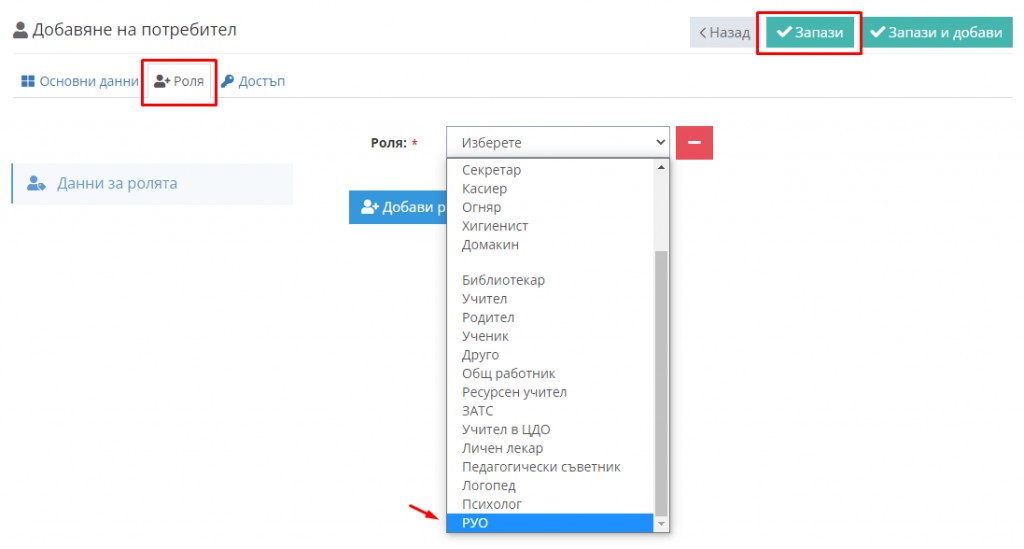1024x549 pixels.
Task: Switch to the Достъп tab
Action: (x=253, y=81)
